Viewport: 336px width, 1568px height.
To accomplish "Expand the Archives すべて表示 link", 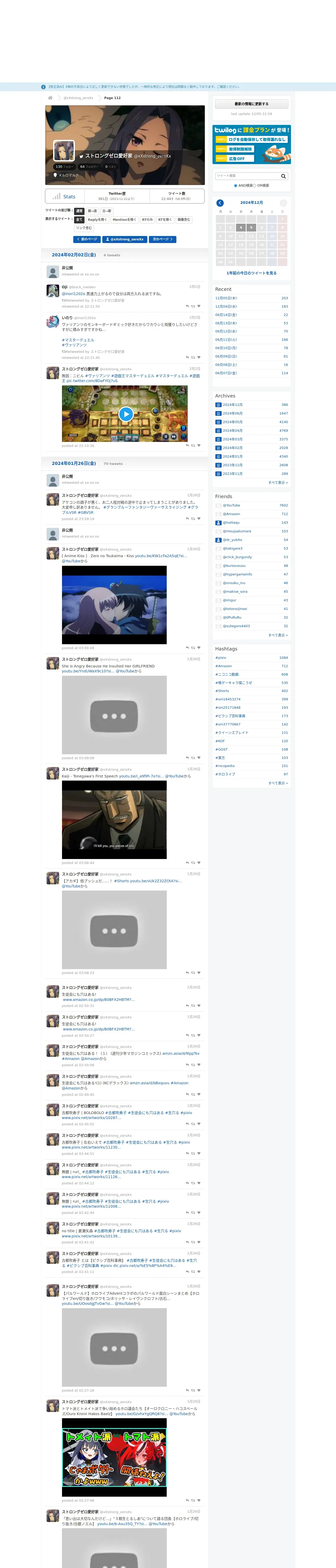I will click(278, 483).
